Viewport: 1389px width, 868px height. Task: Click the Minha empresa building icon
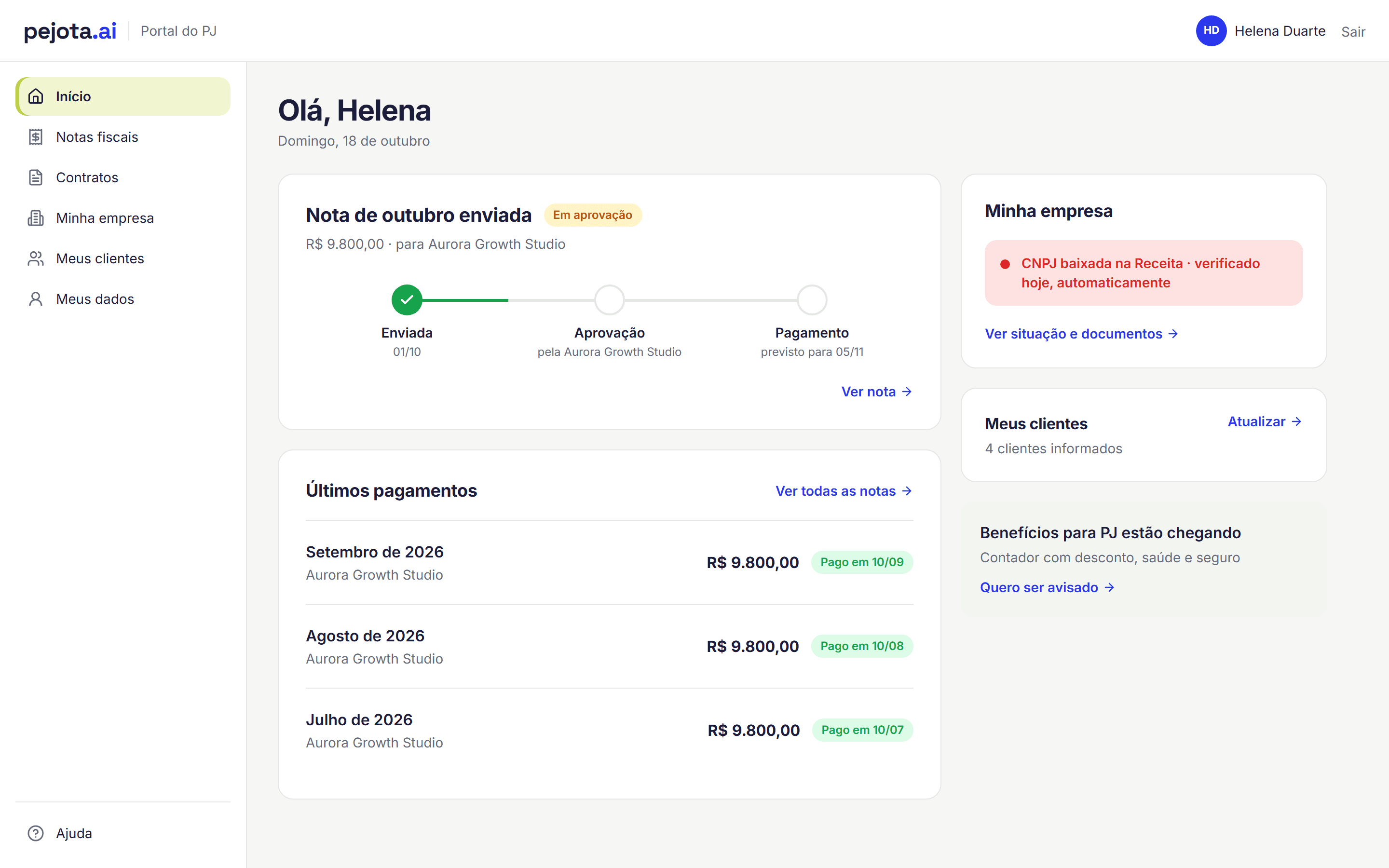pyautogui.click(x=36, y=218)
